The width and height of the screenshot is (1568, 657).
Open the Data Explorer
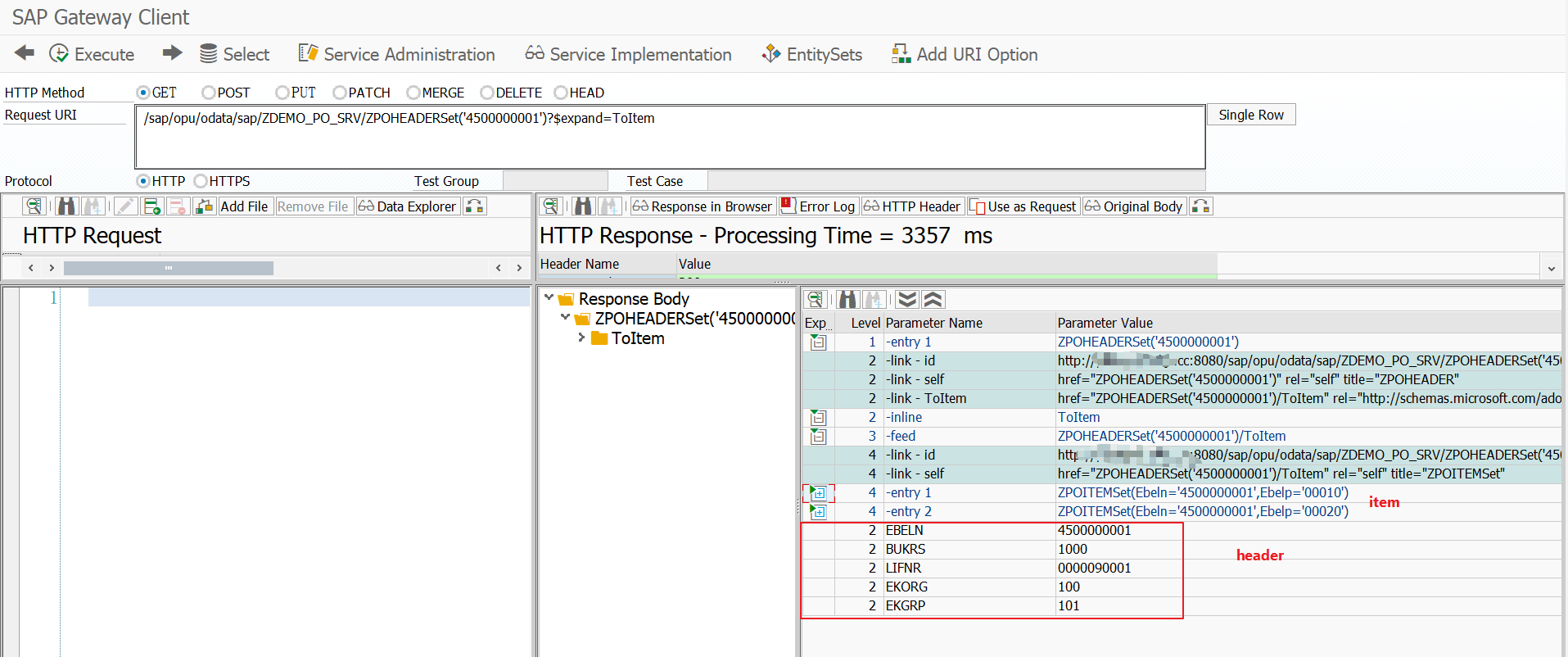coord(408,206)
